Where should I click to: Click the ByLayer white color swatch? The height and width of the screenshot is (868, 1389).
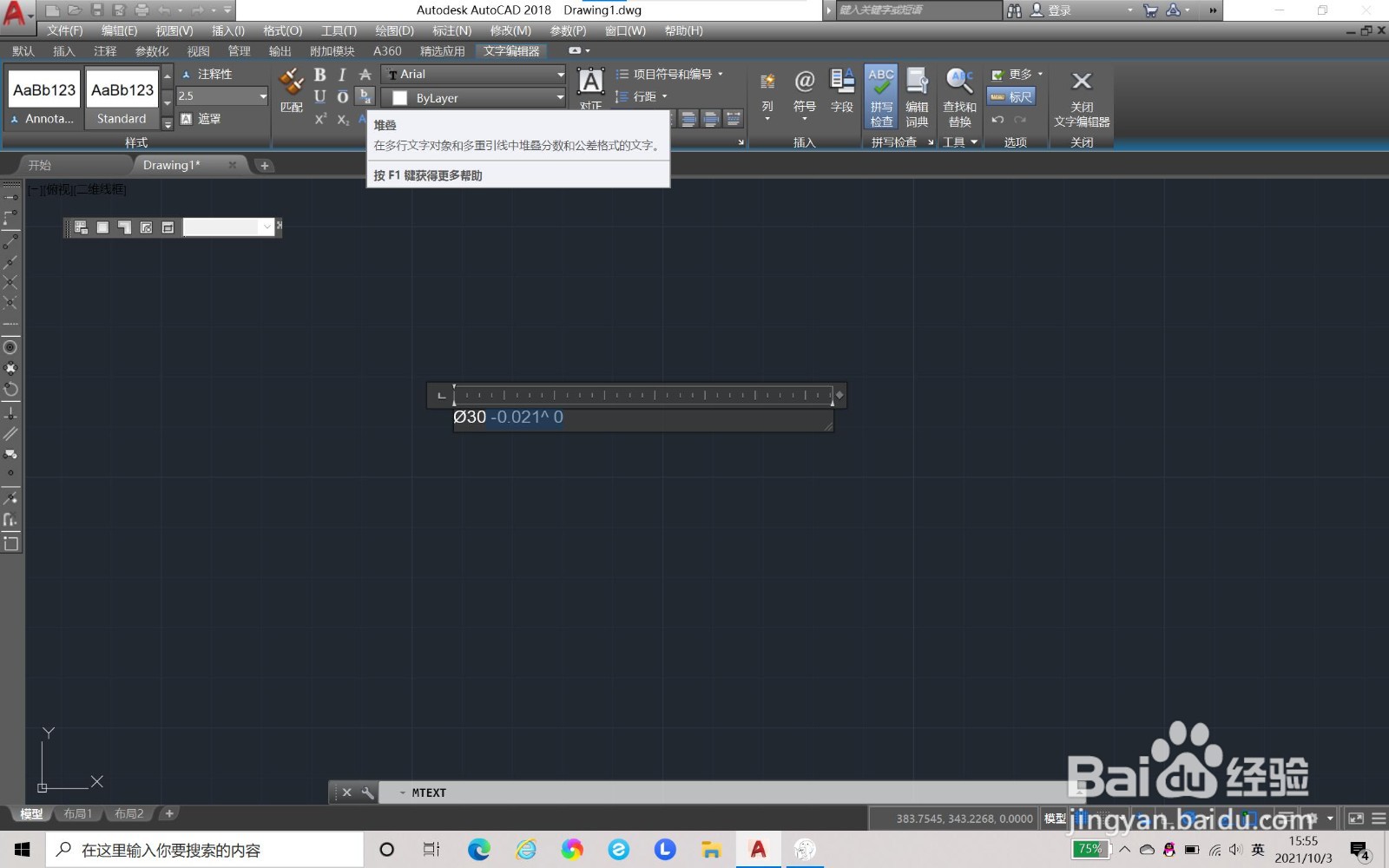point(400,98)
